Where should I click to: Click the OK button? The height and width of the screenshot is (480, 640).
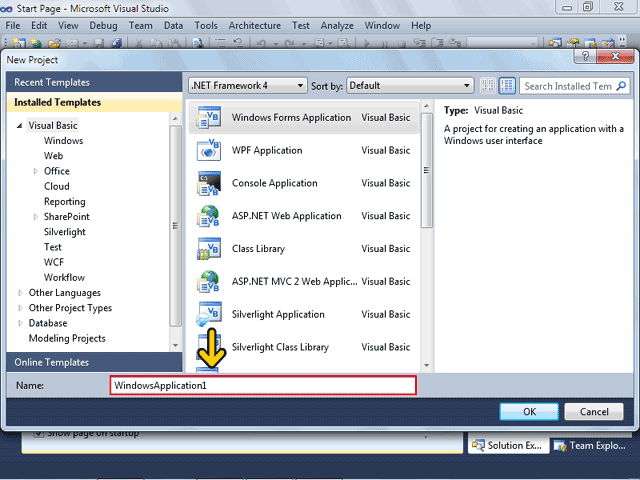pos(529,411)
